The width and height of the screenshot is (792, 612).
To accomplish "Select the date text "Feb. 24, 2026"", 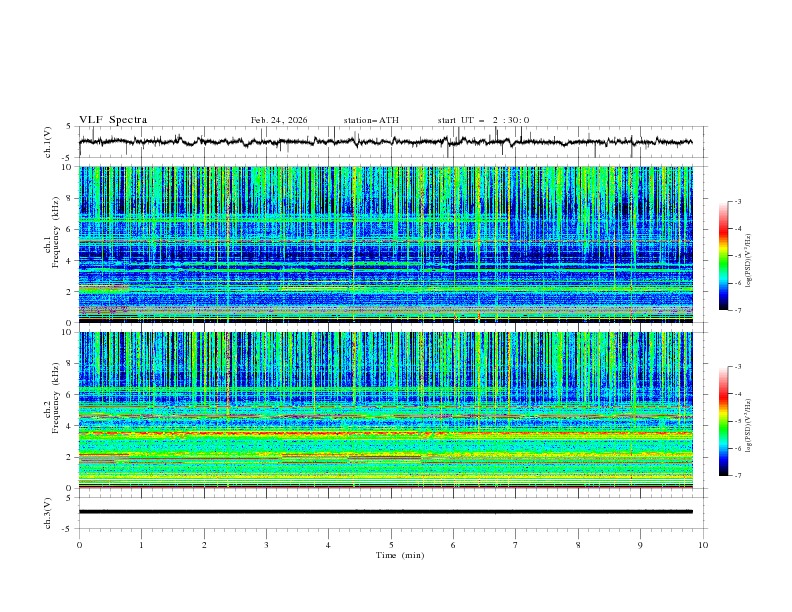I will (x=279, y=120).
